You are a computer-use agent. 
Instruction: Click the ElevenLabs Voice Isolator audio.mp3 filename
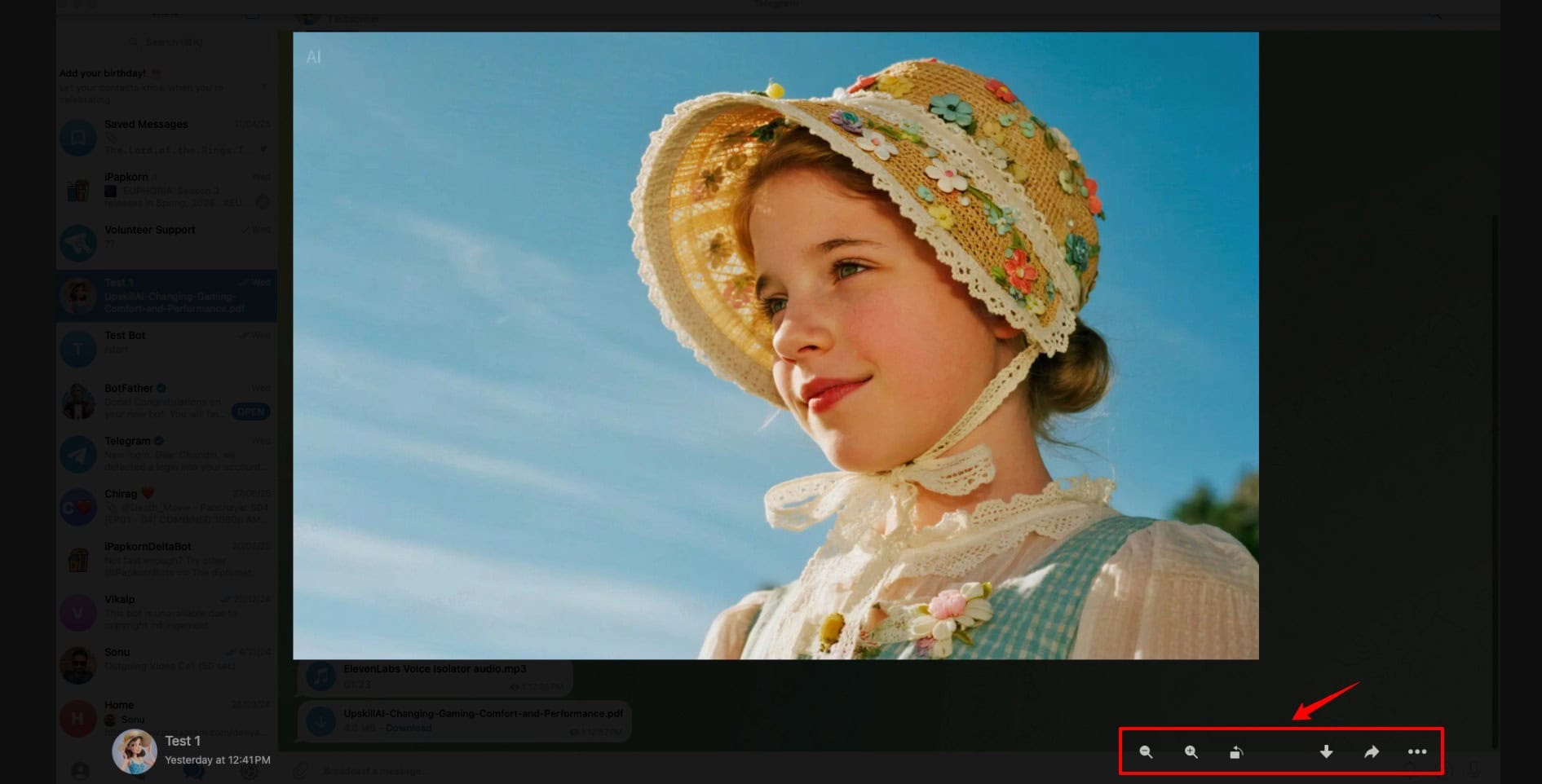[435, 668]
